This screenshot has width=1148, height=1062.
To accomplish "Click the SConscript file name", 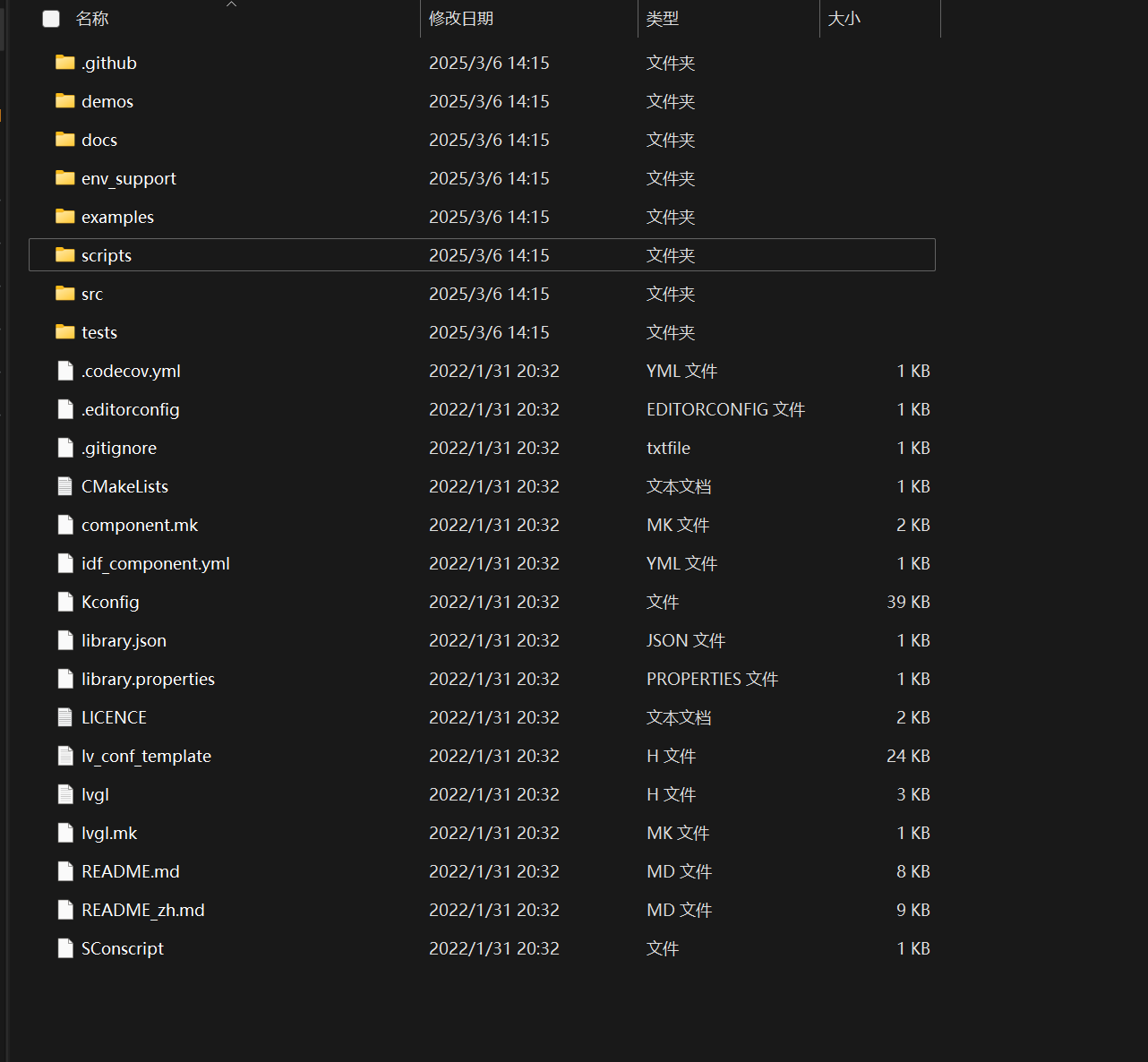I will point(123,948).
